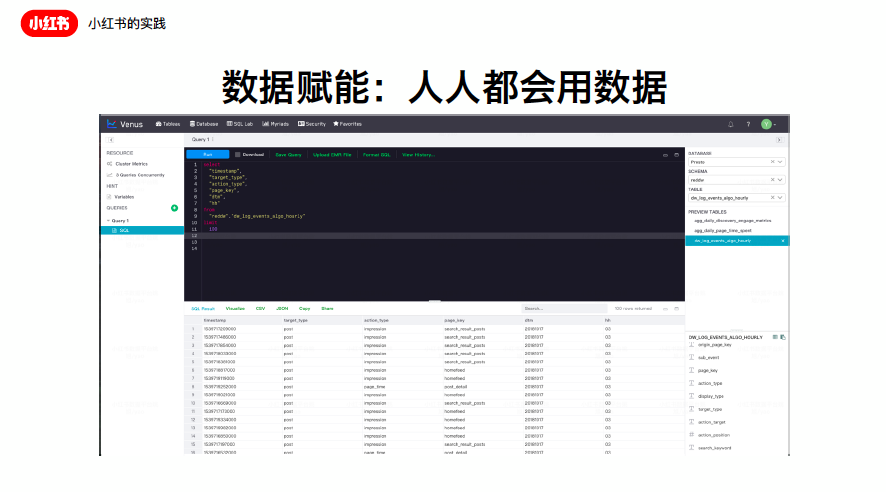Select action_target column in schema list
The height and width of the screenshot is (492, 886).
tap(711, 423)
